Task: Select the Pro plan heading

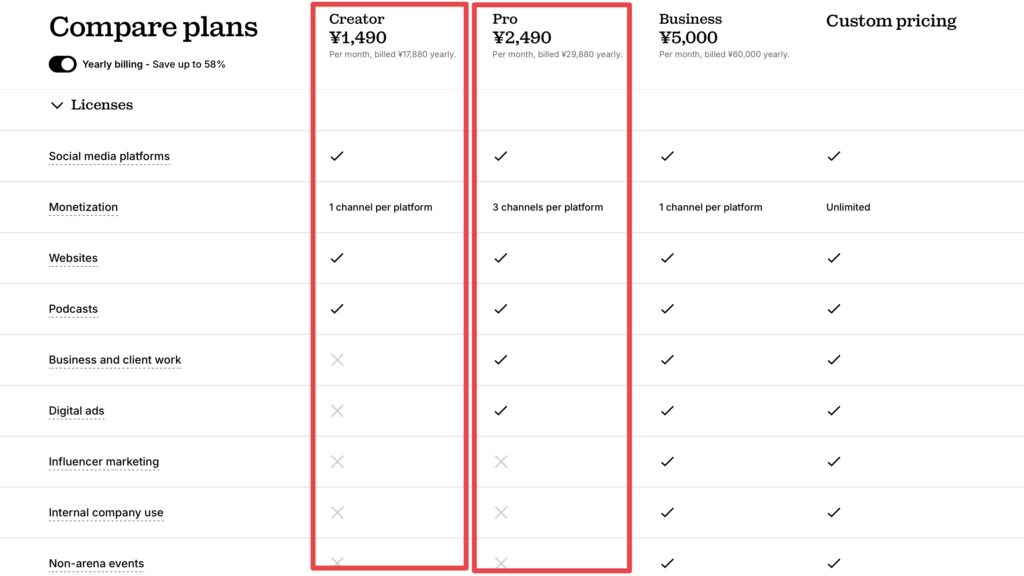Action: tap(505, 19)
